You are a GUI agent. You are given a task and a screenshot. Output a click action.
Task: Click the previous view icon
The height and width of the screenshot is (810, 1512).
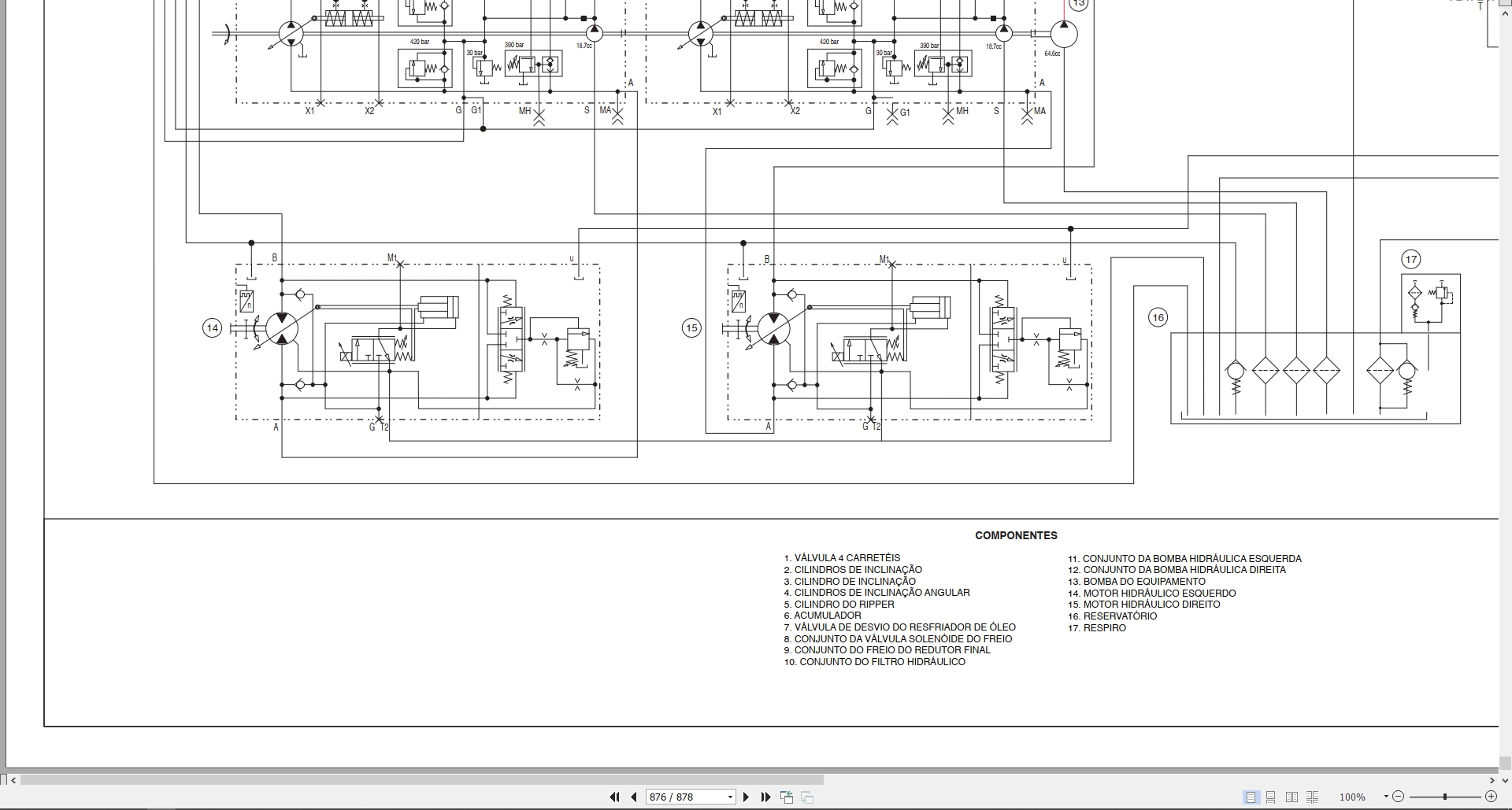(786, 797)
